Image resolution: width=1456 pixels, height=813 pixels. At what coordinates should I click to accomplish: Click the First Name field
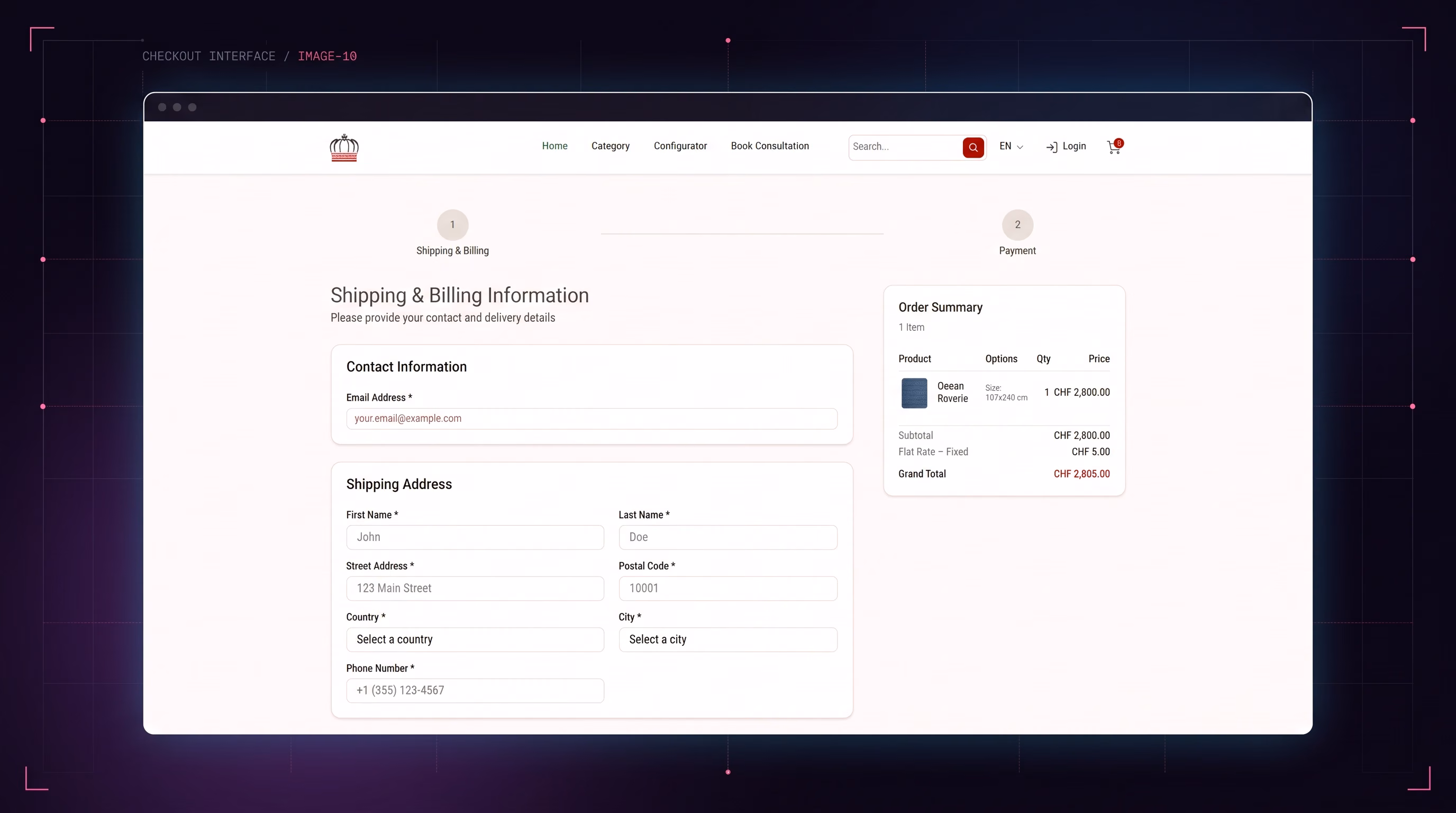475,537
